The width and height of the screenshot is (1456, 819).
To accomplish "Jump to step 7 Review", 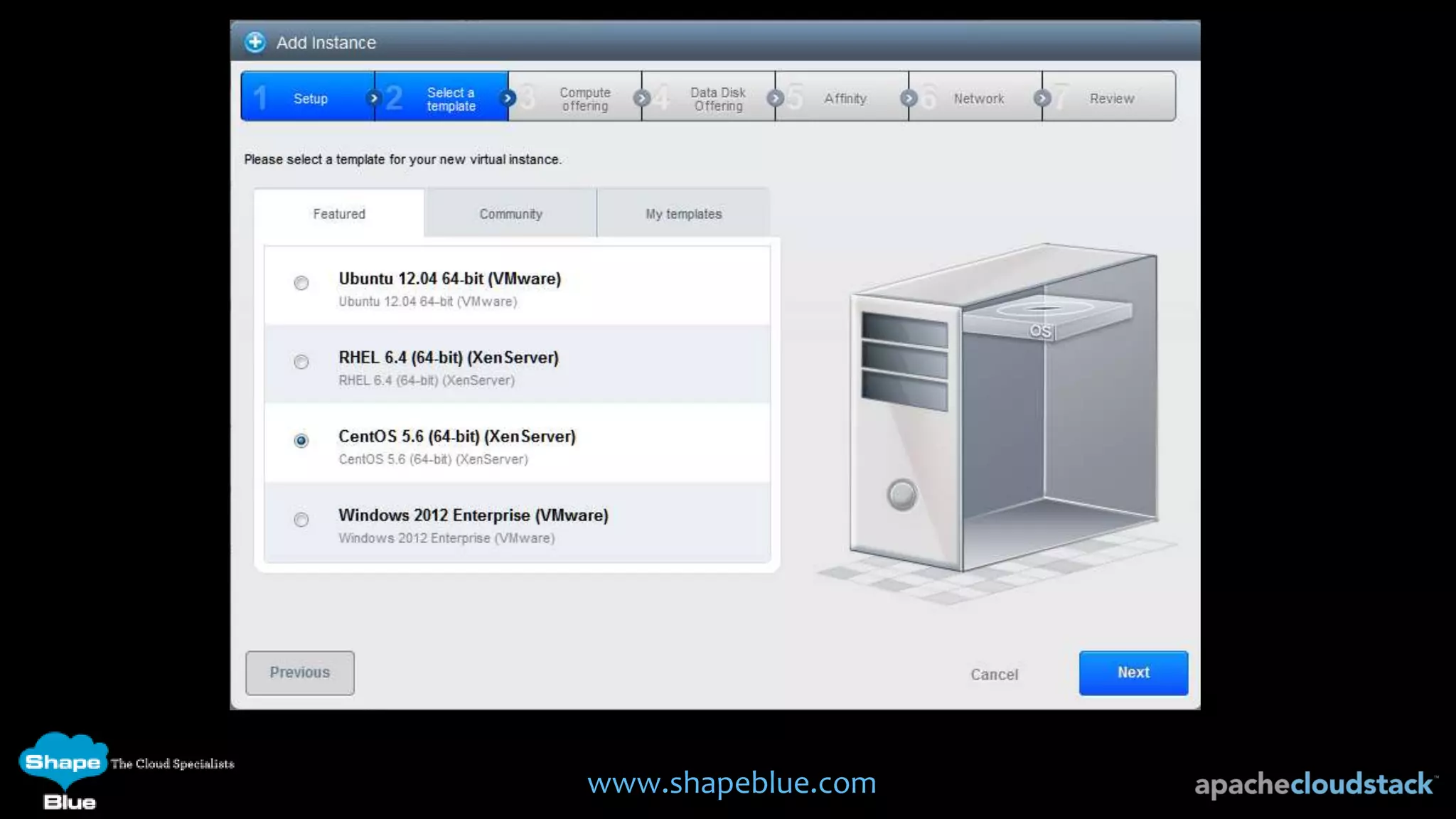I will click(1109, 97).
